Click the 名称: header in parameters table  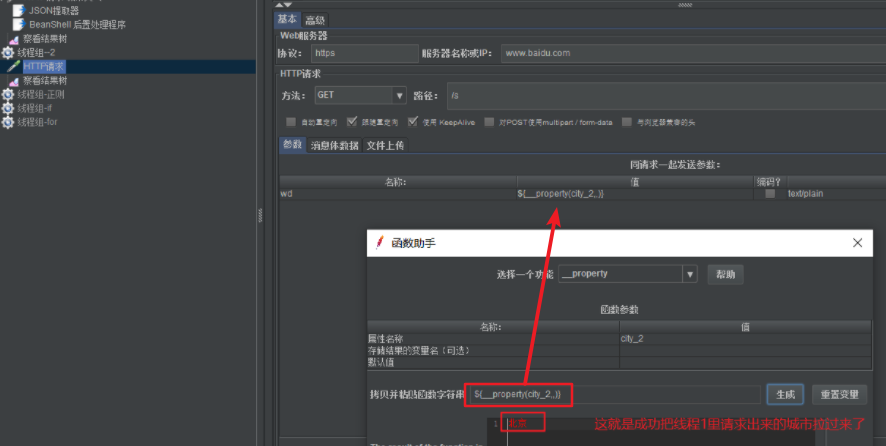[398, 182]
